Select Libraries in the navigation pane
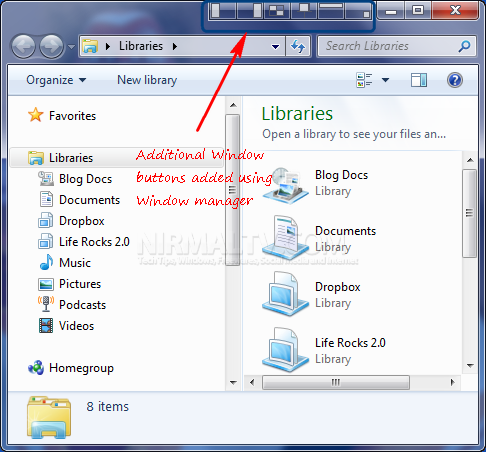Image resolution: width=486 pixels, height=452 pixels. click(71, 158)
